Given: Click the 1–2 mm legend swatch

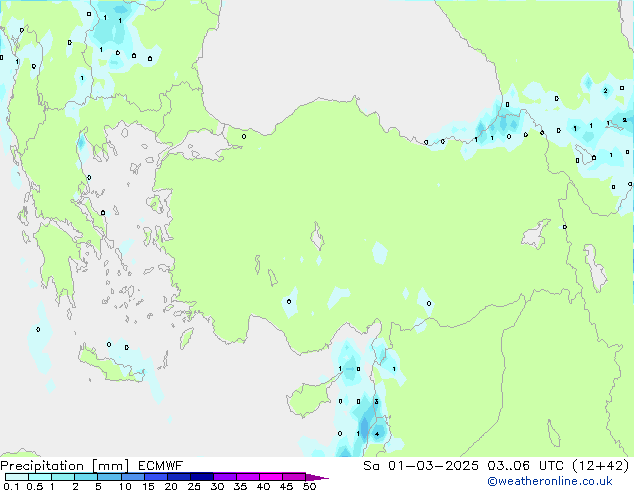Looking at the screenshot, I should coord(63,477).
